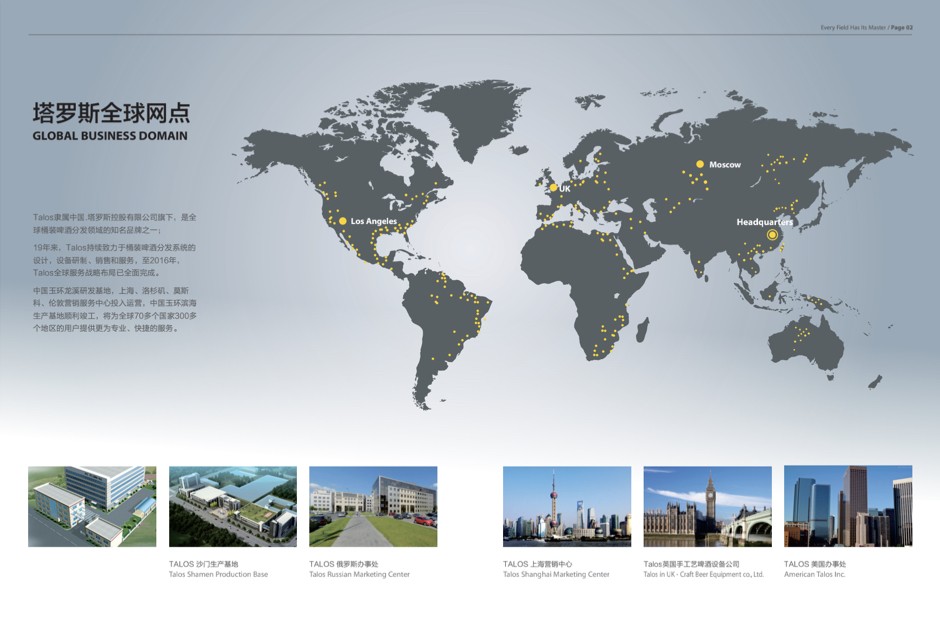Click the GLOBAL BUSINESS DOMAIN heading
This screenshot has height=637, width=940.
[110, 136]
